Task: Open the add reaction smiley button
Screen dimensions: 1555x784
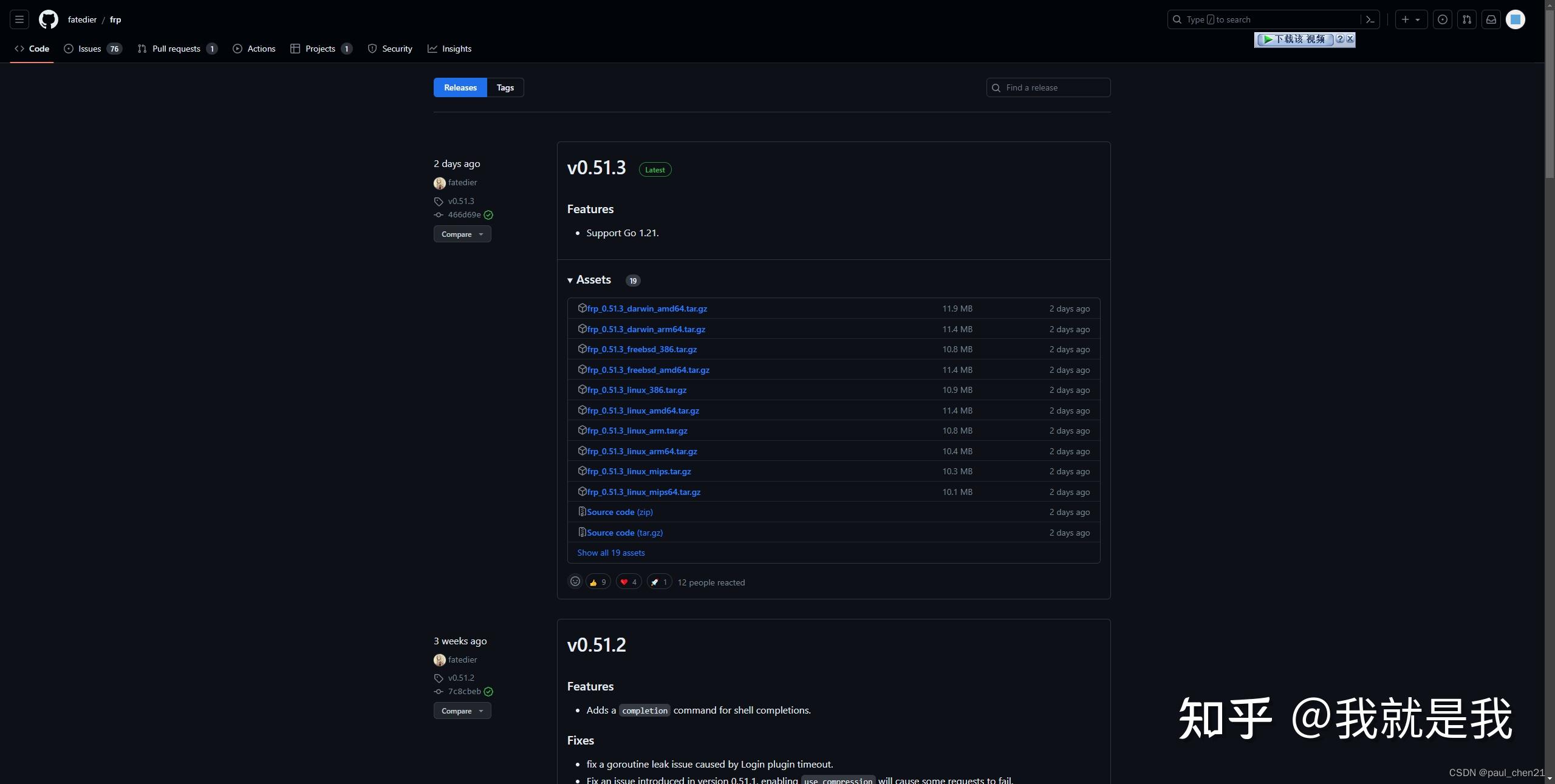Action: [x=575, y=582]
